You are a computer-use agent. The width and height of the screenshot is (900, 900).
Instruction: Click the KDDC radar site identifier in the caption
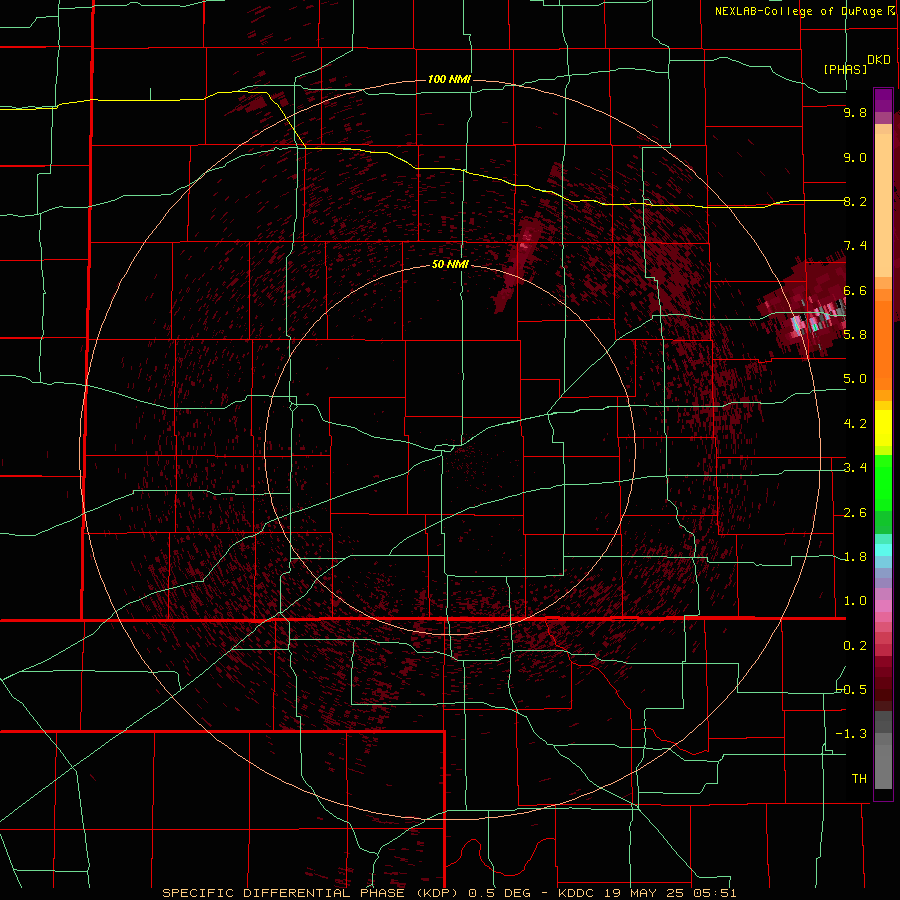click(x=577, y=893)
